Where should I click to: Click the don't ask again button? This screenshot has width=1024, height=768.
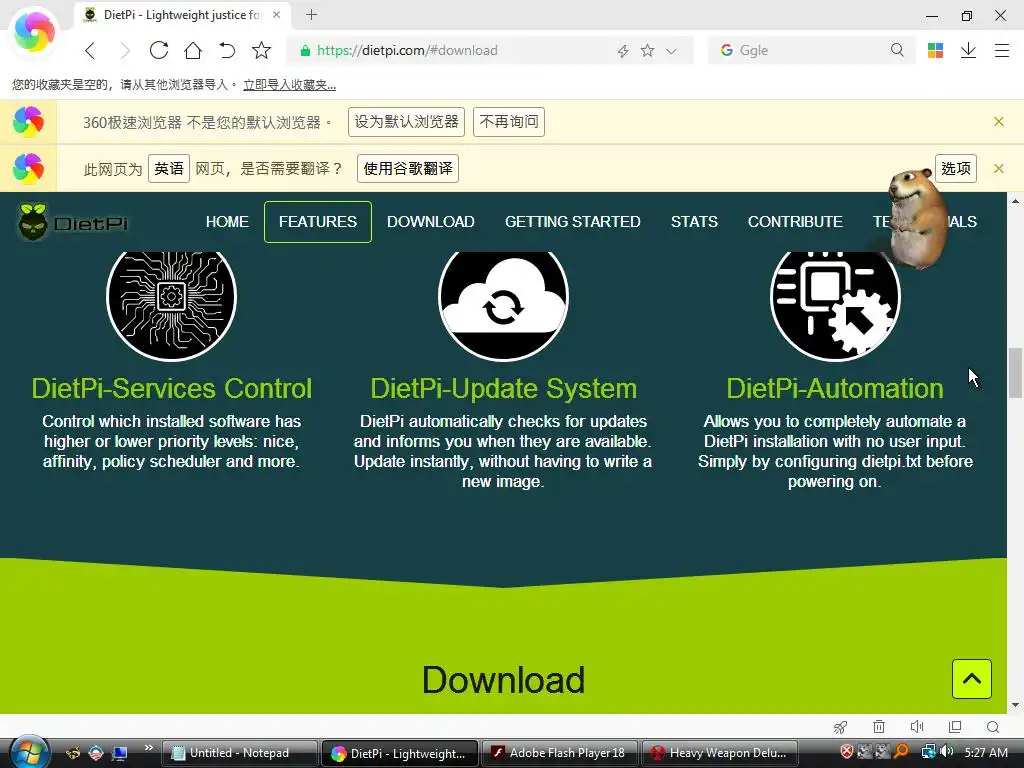click(x=509, y=122)
